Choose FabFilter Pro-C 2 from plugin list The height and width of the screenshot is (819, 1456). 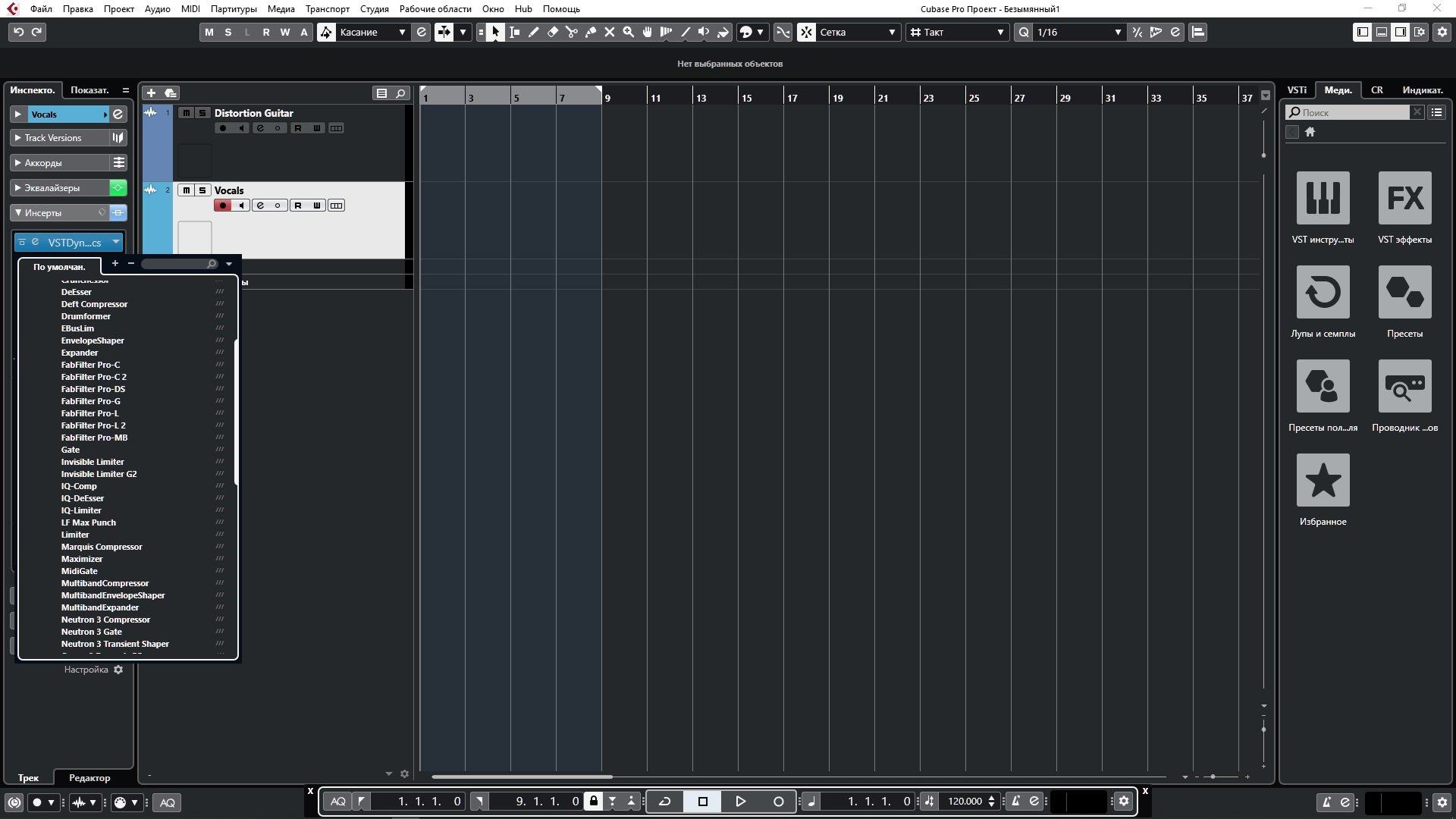[94, 377]
